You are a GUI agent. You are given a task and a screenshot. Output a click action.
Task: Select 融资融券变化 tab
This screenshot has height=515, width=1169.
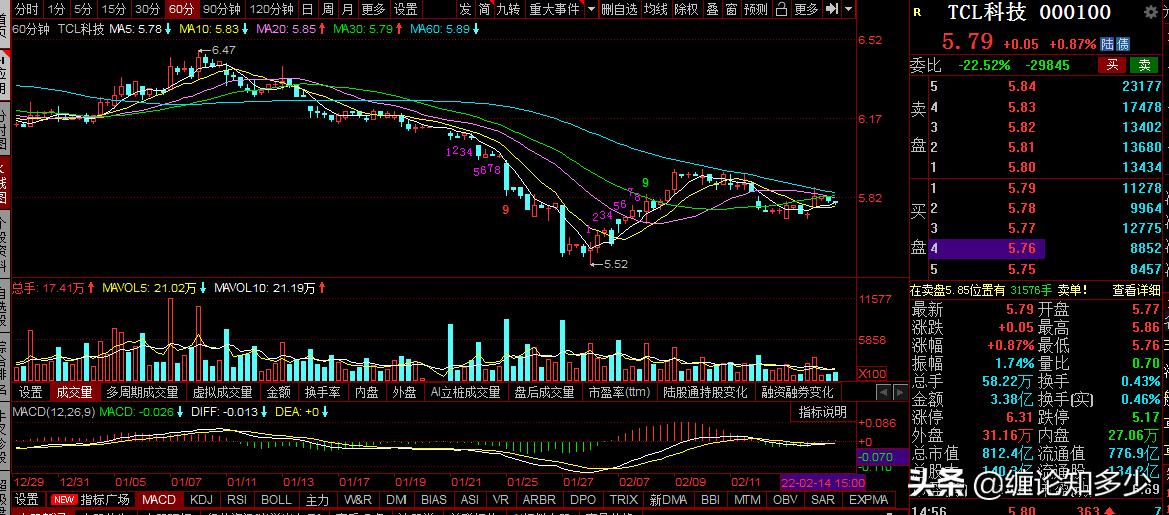[x=796, y=392]
